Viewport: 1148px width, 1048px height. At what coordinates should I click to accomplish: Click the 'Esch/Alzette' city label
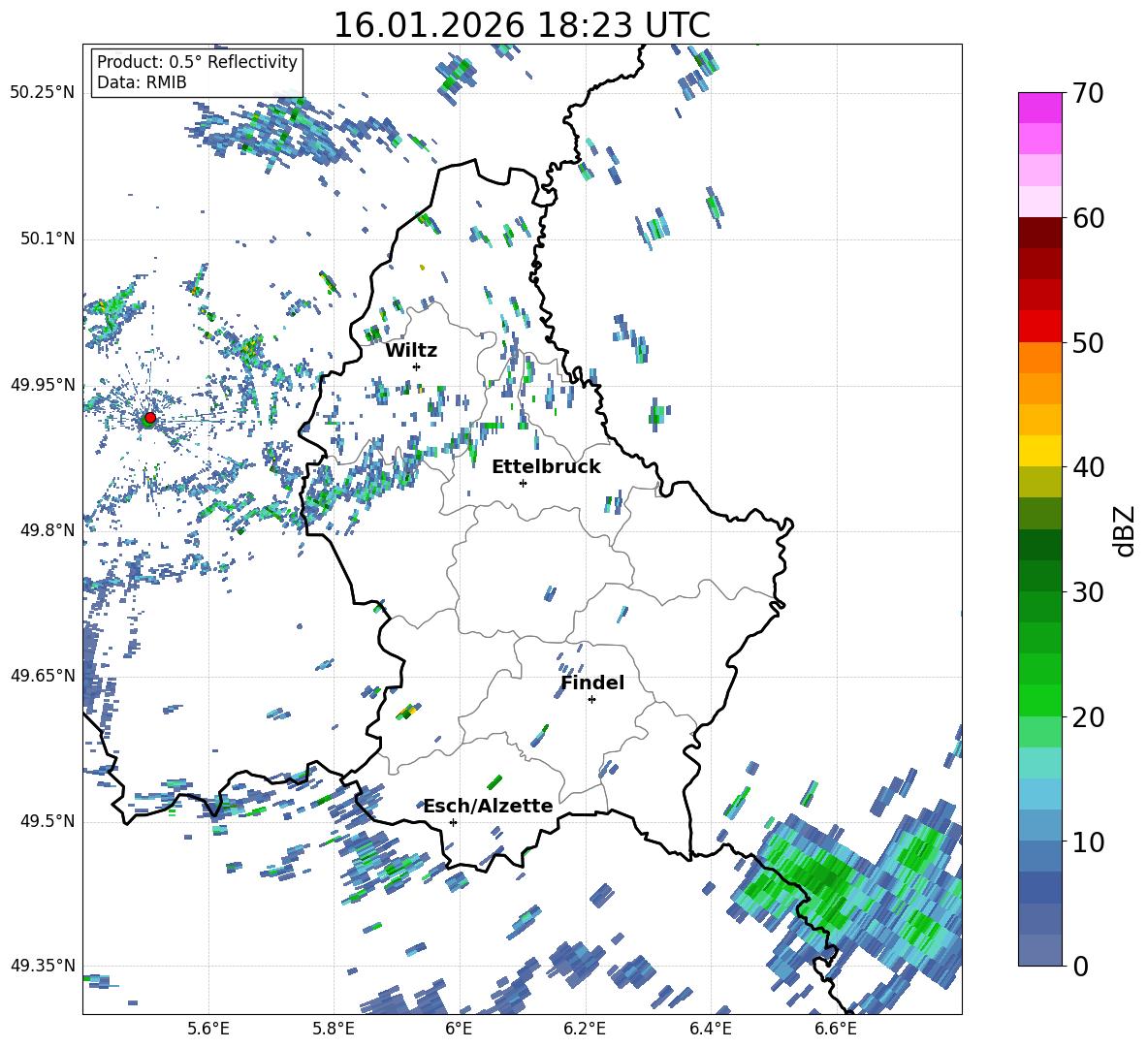click(x=489, y=806)
